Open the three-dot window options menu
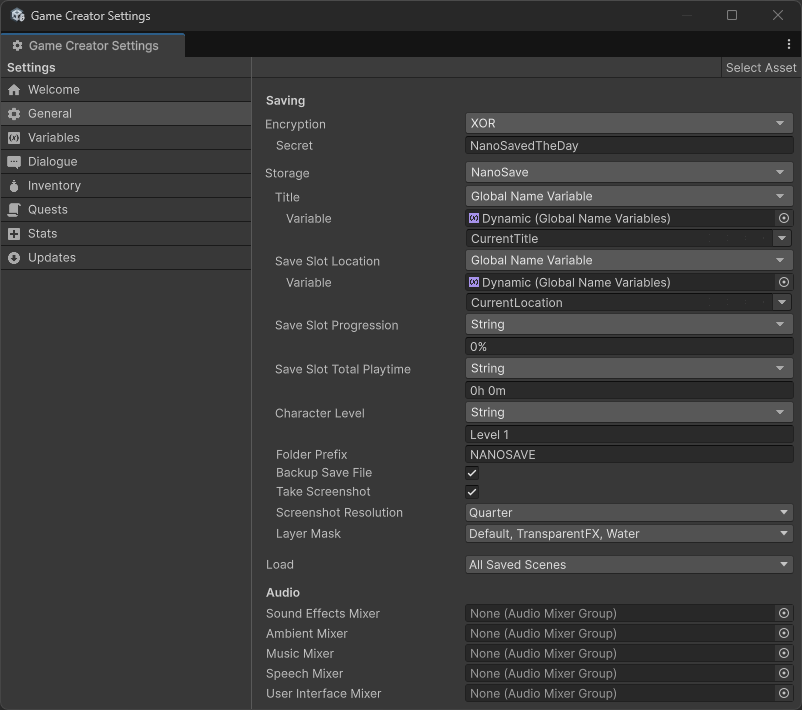Screen dimensions: 802x710 coord(789,45)
